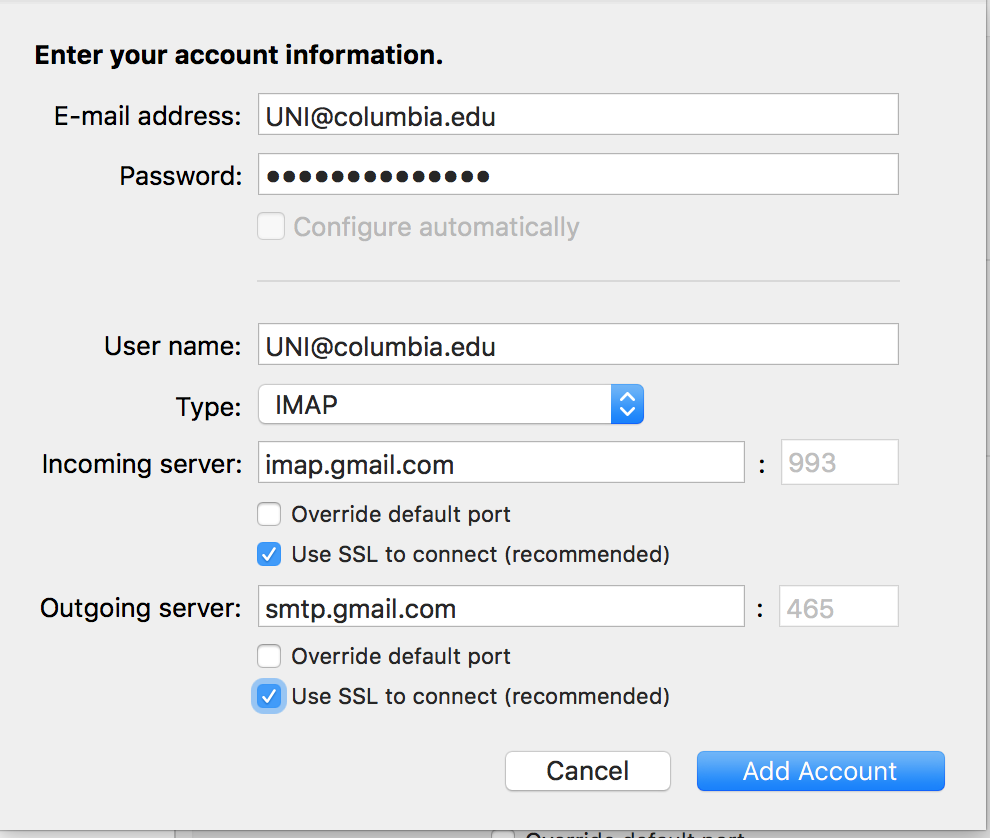Click the Cancel button
990x838 pixels.
[588, 771]
